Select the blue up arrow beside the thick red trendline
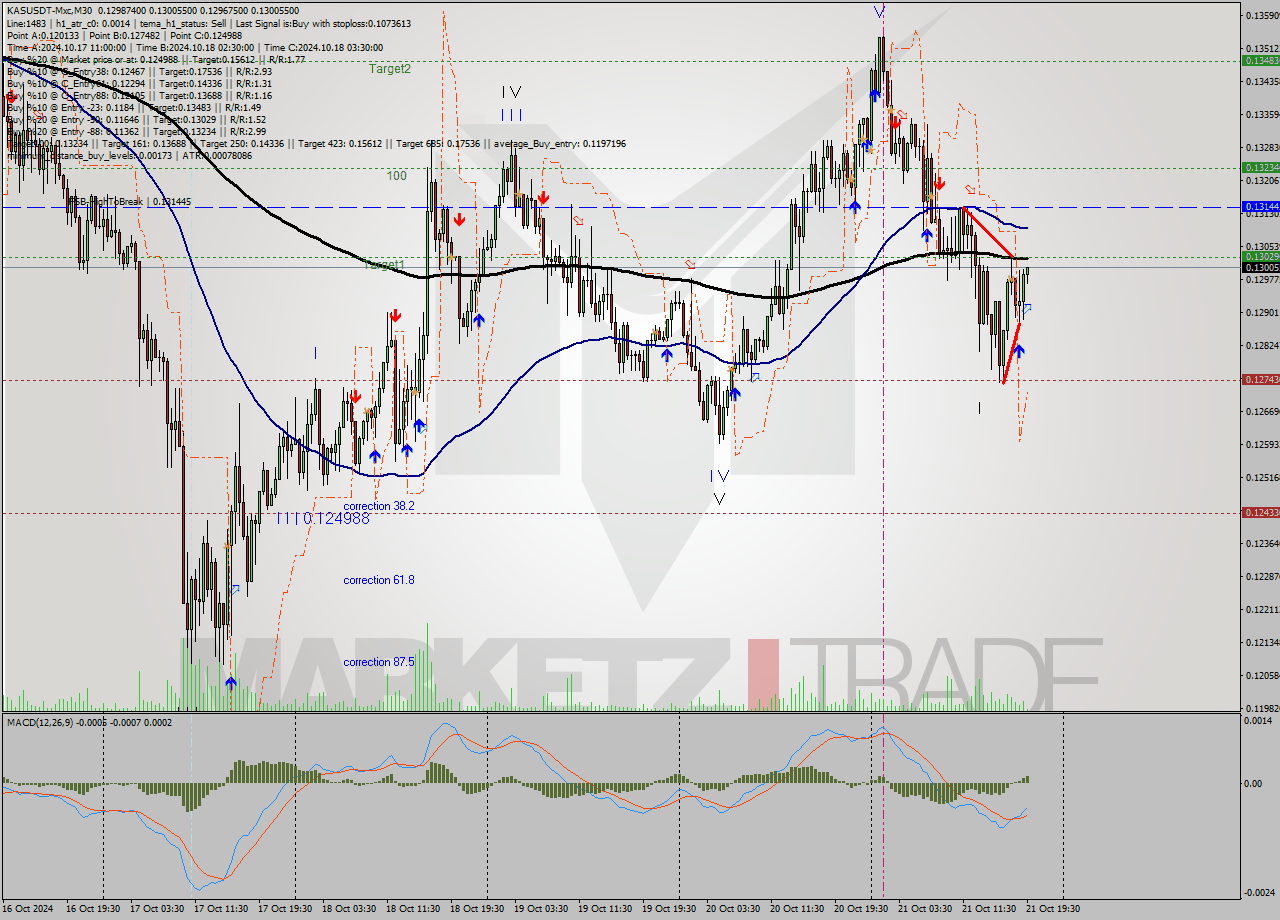1280x920 pixels. point(1018,351)
